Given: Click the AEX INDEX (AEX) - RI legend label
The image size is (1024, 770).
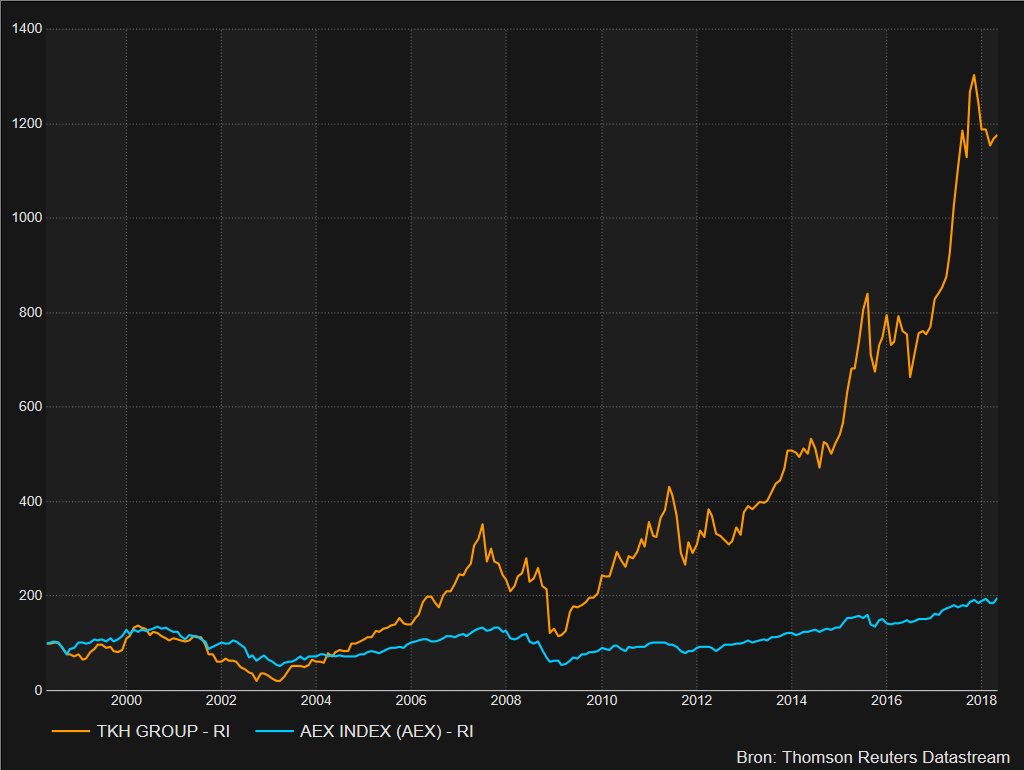Looking at the screenshot, I should coord(387,731).
